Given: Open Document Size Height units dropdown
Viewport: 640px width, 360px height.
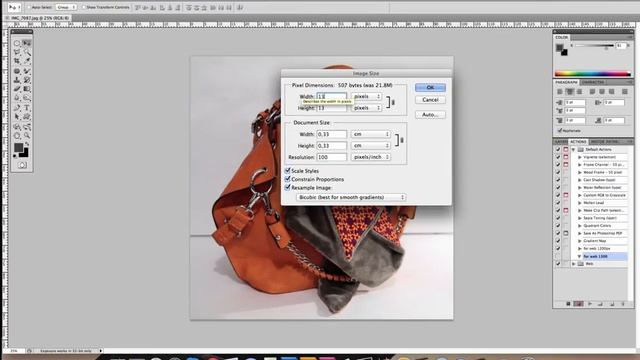Looking at the screenshot, I should point(371,145).
